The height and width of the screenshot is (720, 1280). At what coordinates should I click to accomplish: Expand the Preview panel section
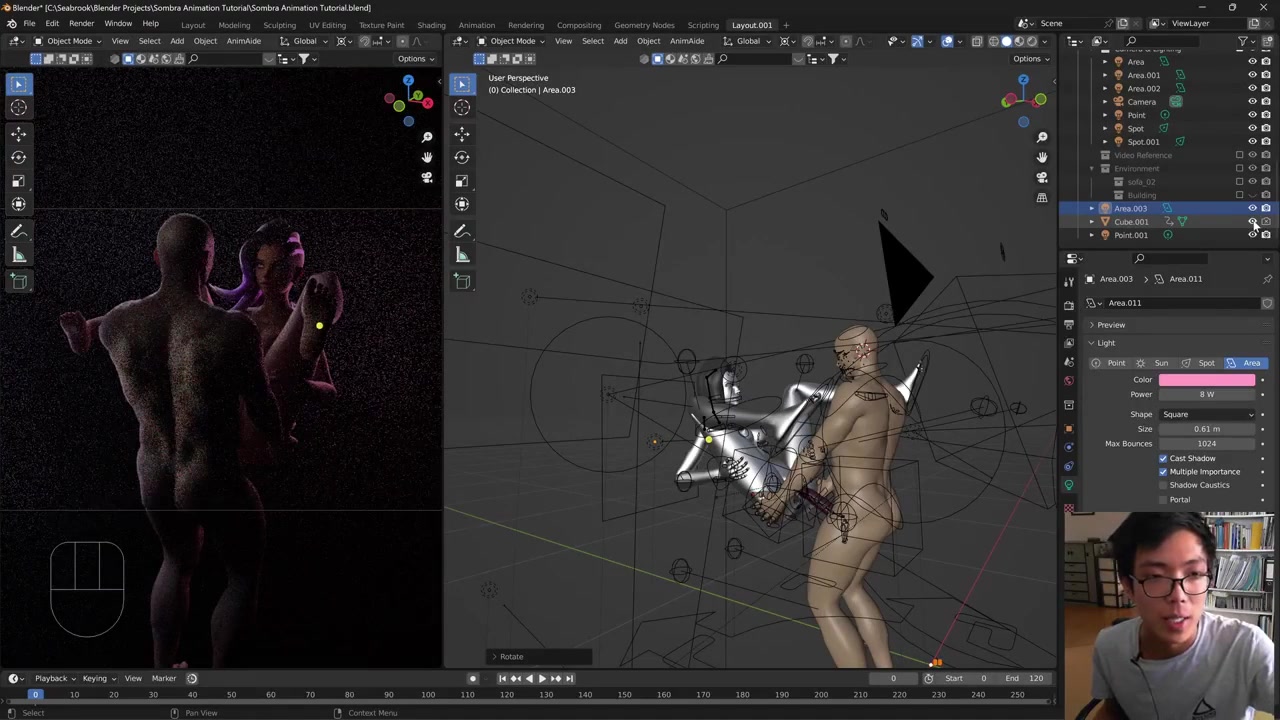[1110, 325]
